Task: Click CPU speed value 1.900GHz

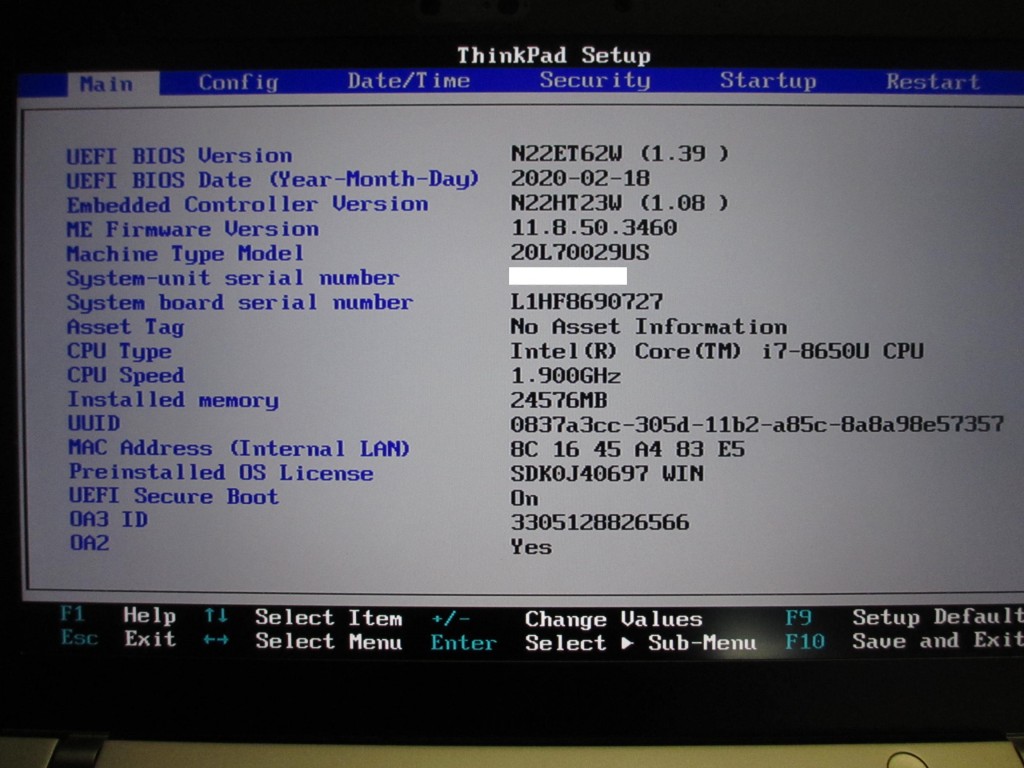Action: pos(566,376)
